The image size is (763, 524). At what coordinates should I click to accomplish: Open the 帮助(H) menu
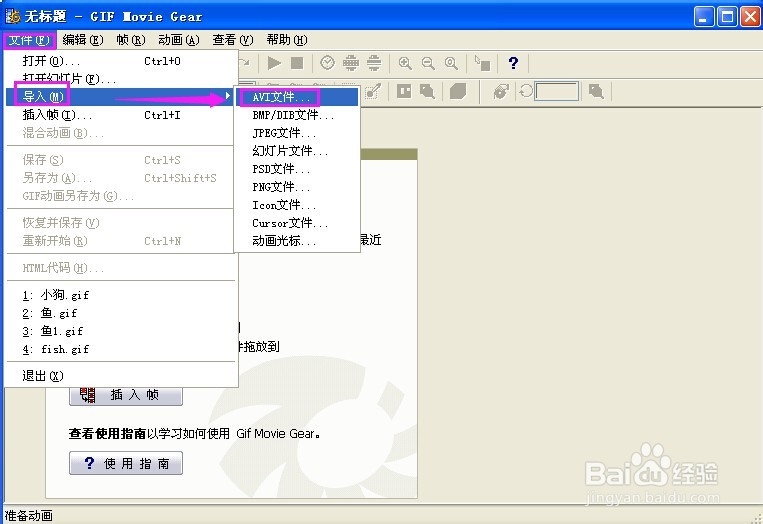click(287, 40)
